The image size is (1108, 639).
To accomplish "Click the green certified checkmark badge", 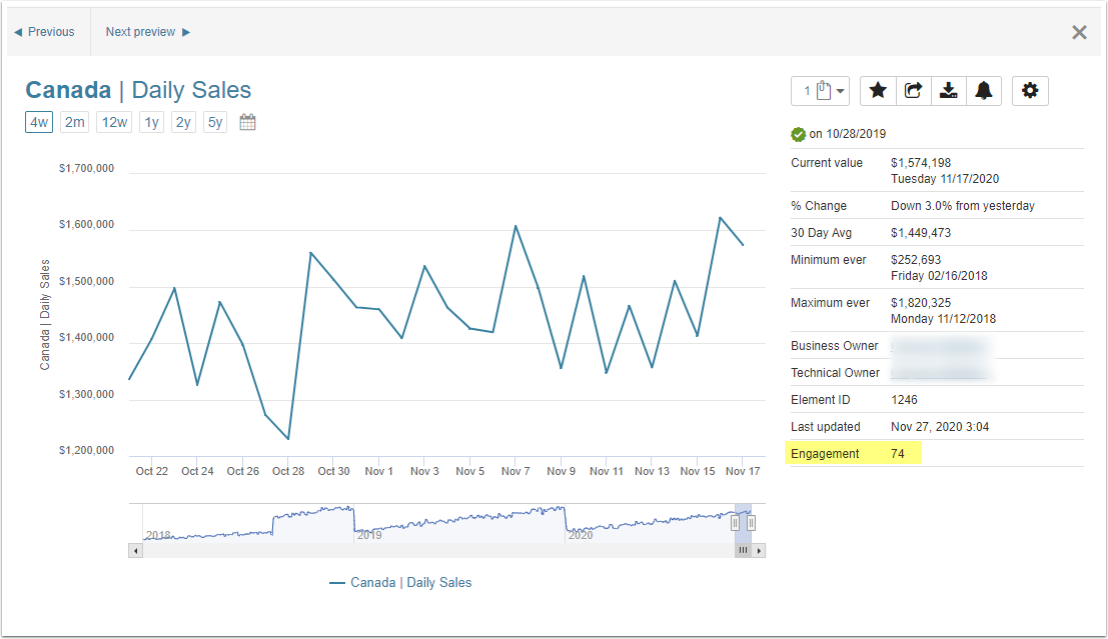I will pos(798,134).
